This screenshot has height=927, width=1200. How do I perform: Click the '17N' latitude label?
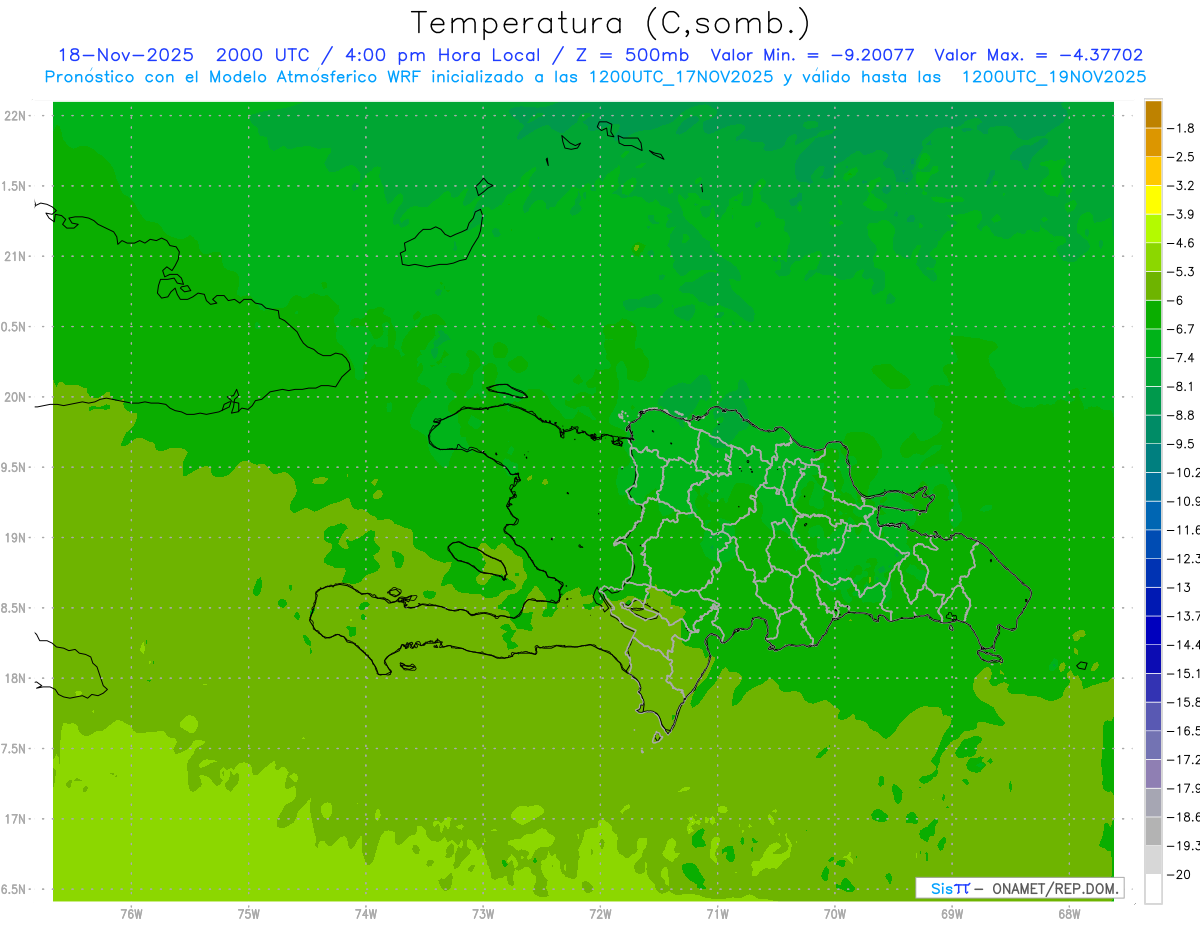(x=15, y=819)
